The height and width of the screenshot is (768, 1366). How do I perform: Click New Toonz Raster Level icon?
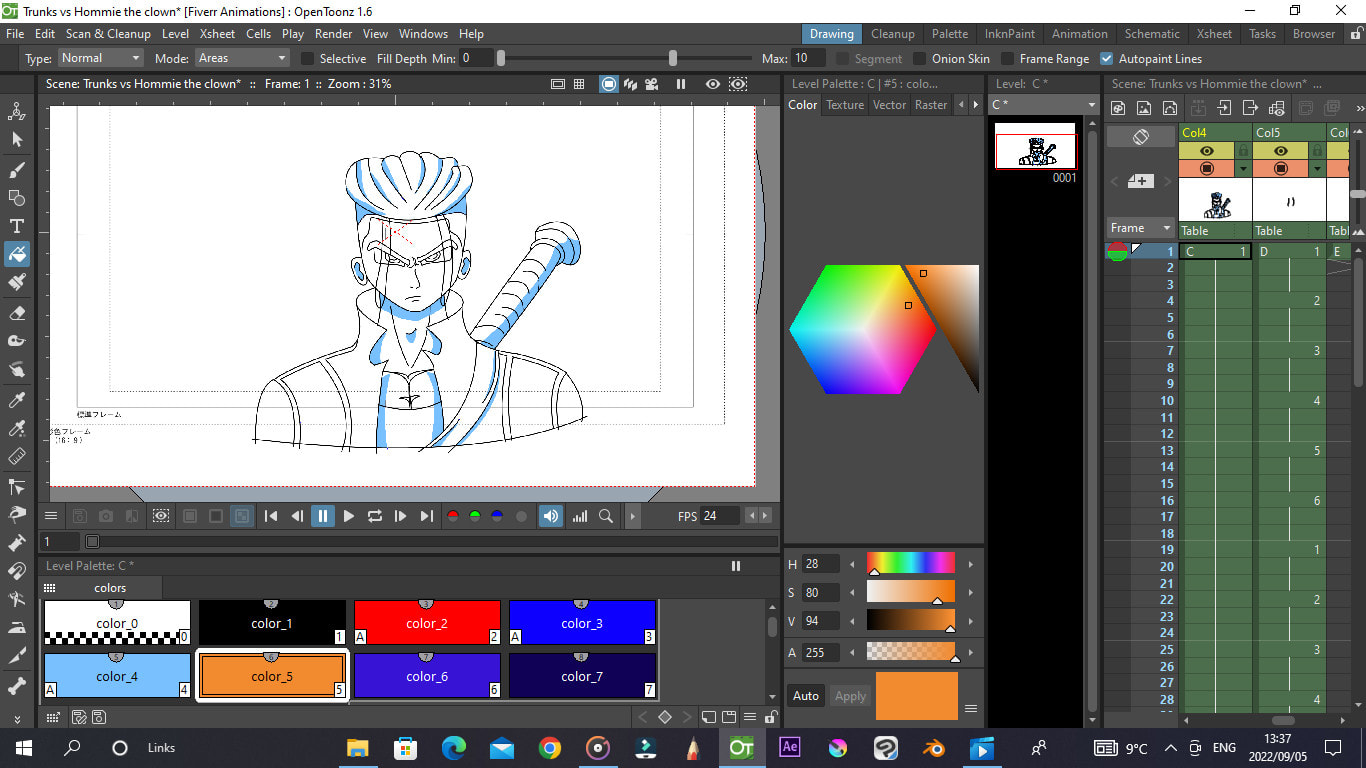[x=1119, y=108]
